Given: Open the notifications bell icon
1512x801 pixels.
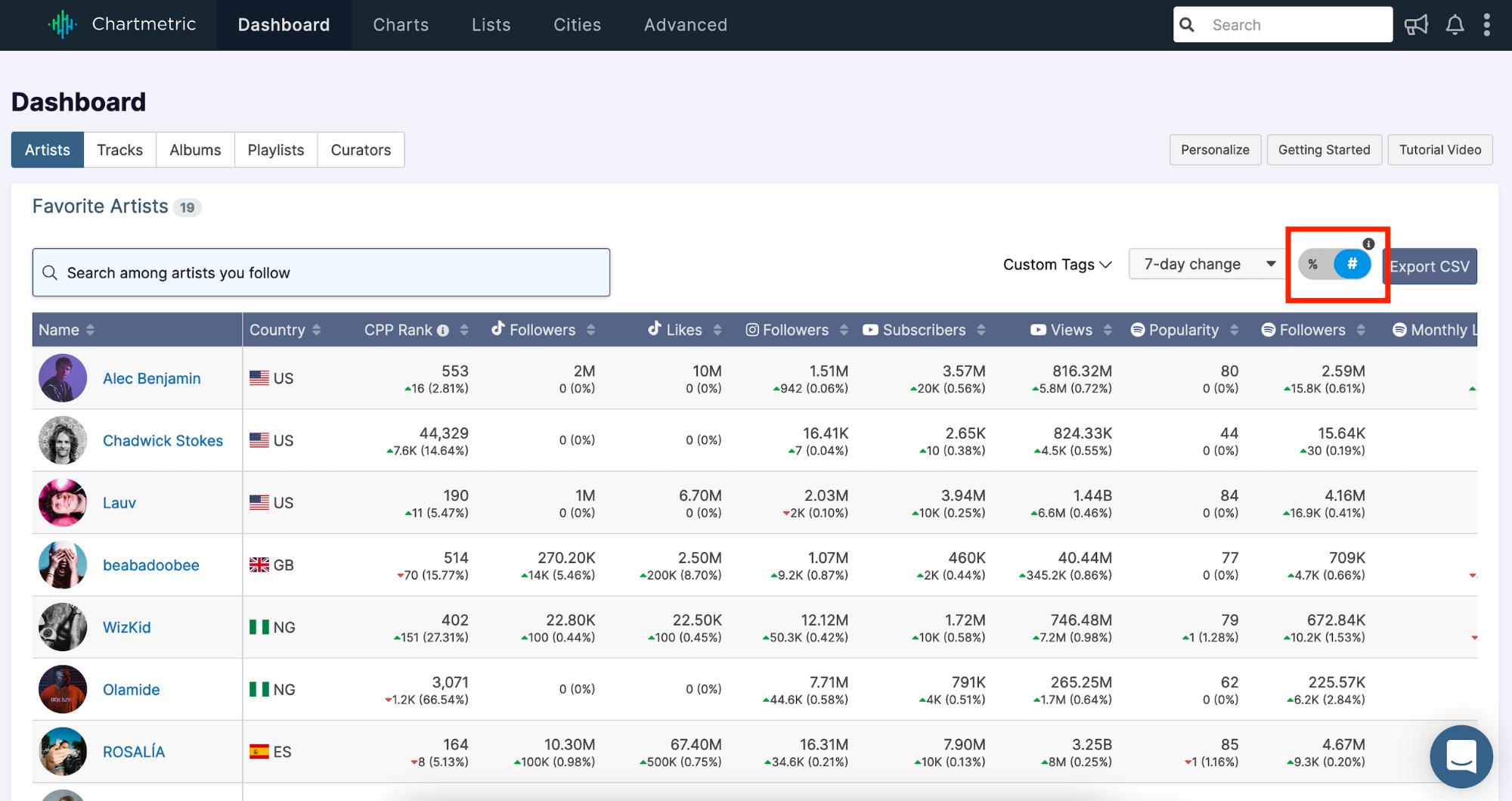Looking at the screenshot, I should coord(1455,25).
